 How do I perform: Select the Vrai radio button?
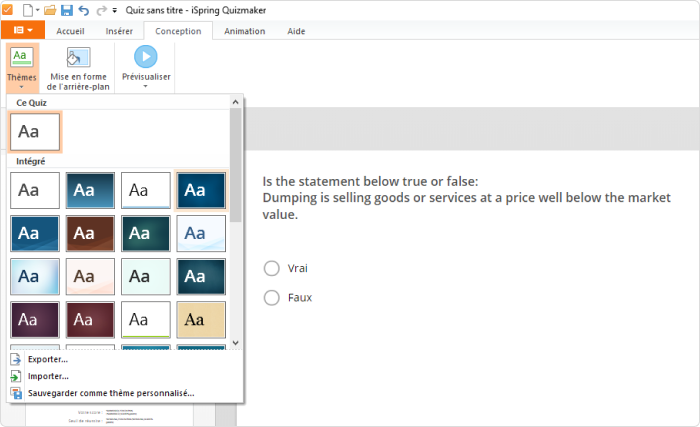[x=271, y=268]
